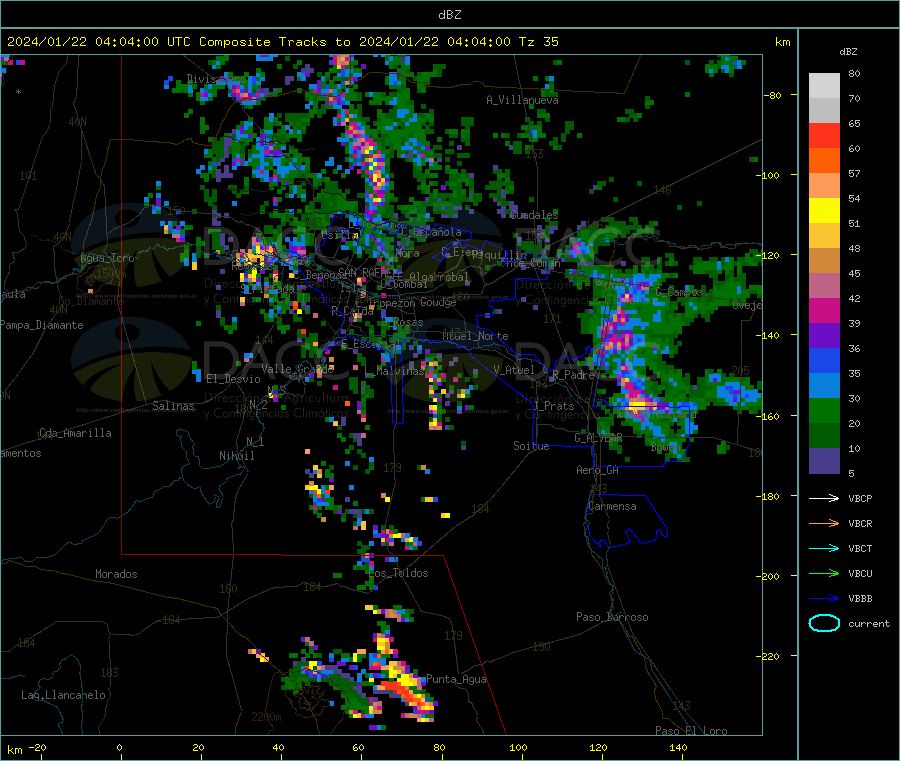Click the 'current' legend label
Image resolution: width=900 pixels, height=761 pixels.
point(868,623)
